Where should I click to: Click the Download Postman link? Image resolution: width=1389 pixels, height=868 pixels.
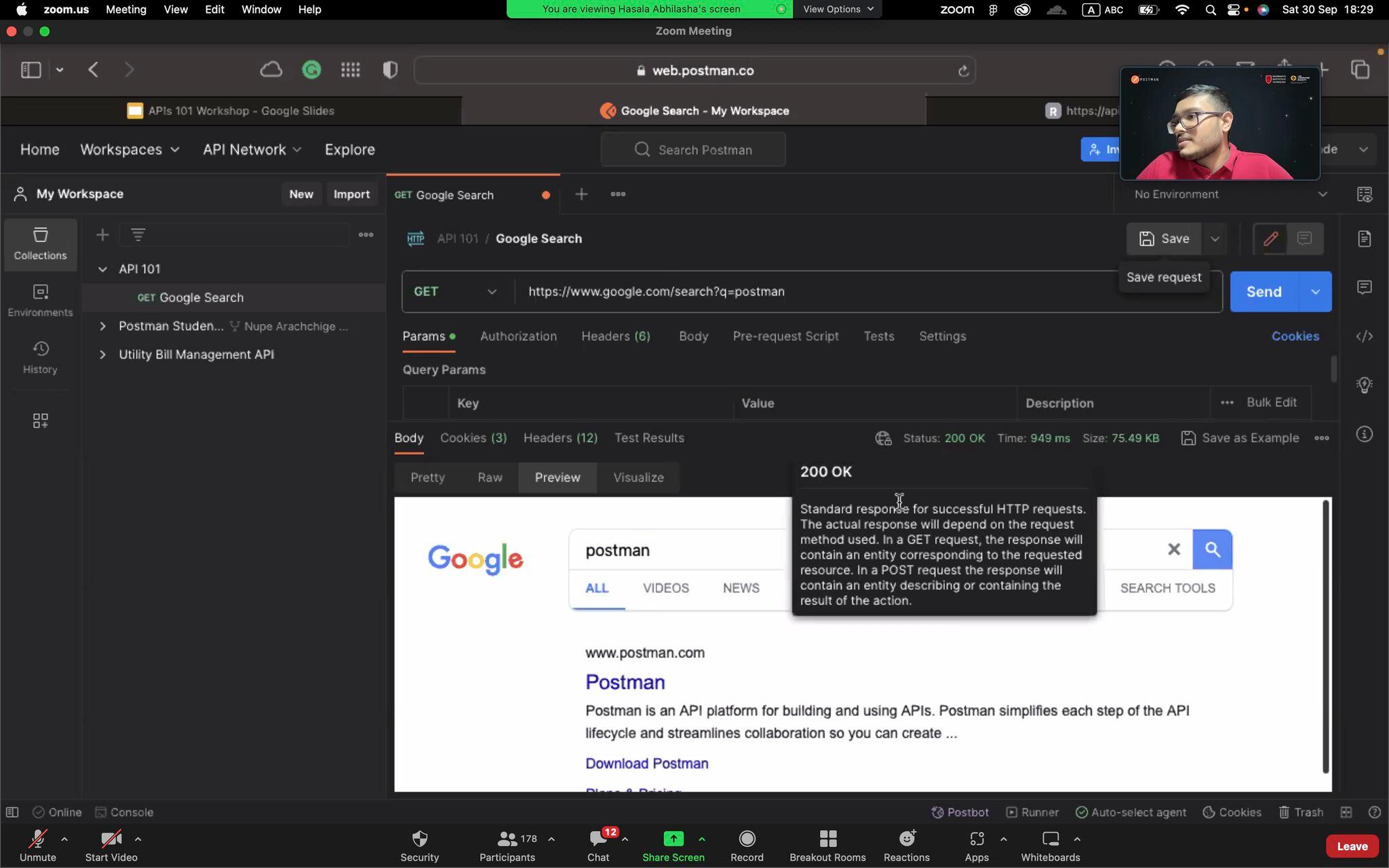click(x=646, y=763)
